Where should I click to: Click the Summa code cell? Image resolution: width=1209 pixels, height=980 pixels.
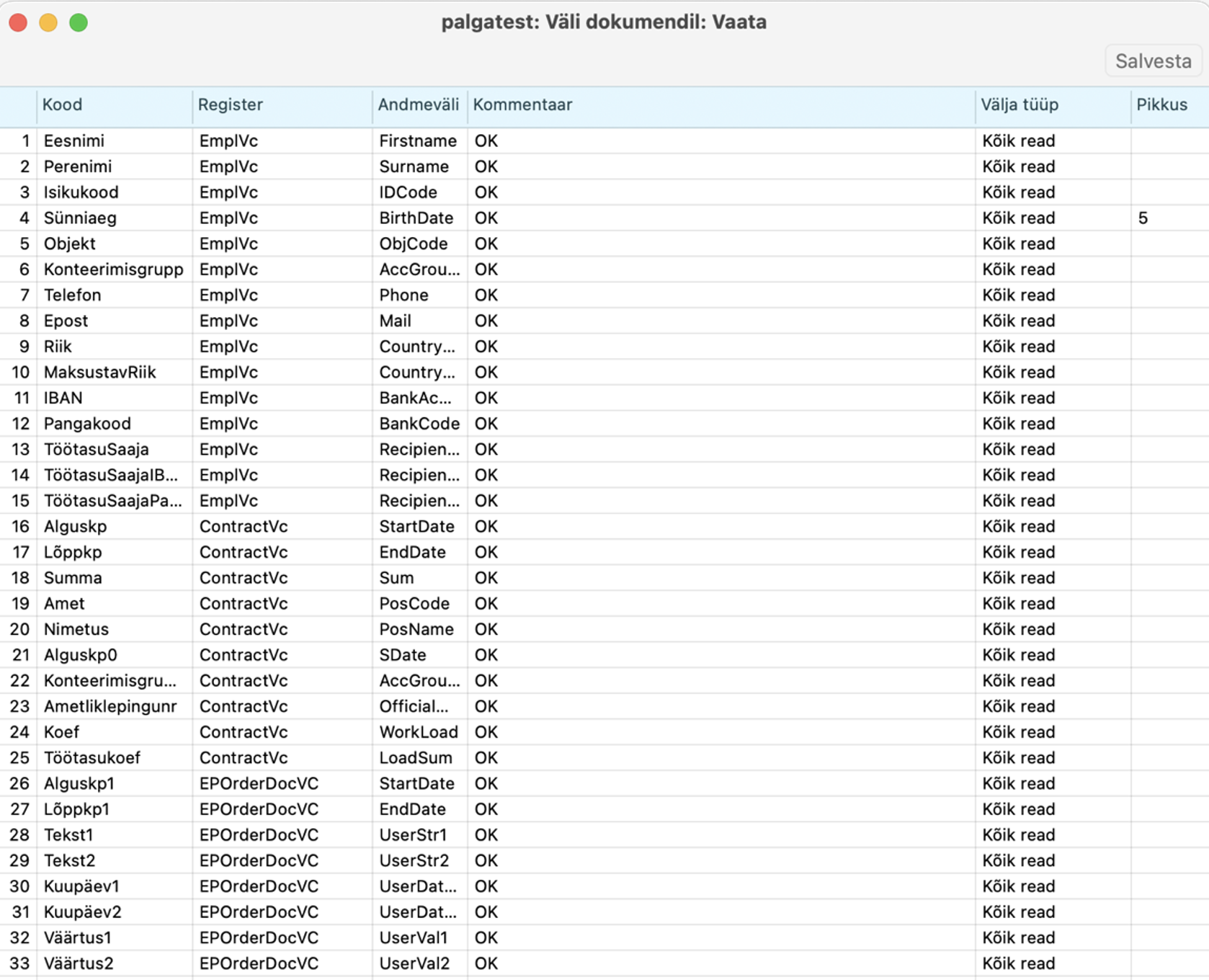115,578
